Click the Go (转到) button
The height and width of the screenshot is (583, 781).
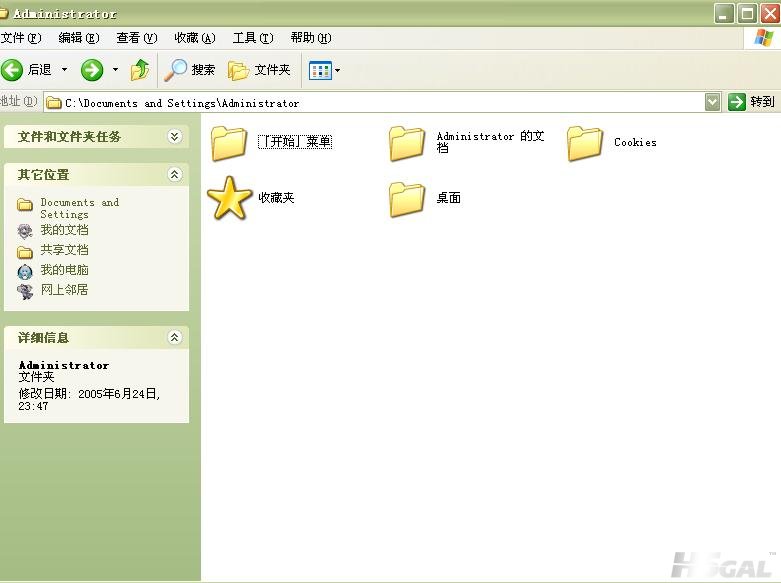(x=751, y=102)
